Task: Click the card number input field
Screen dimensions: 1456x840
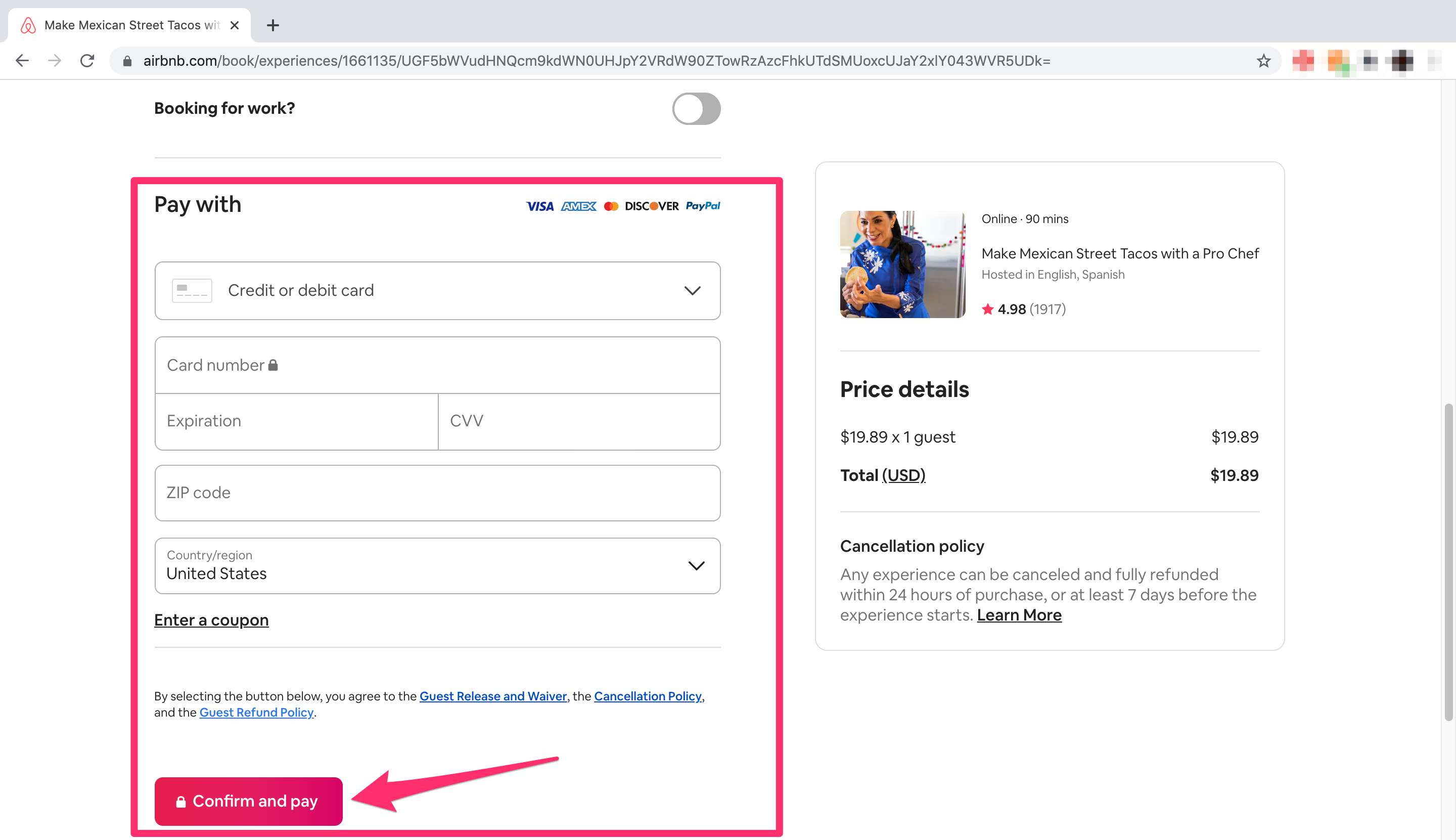Action: 437,364
